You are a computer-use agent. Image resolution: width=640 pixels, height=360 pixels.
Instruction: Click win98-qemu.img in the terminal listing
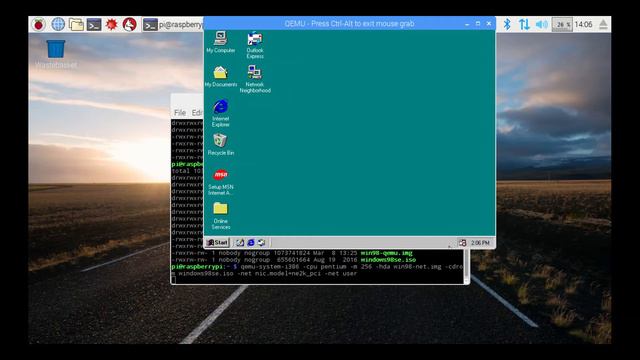pyautogui.click(x=386, y=253)
